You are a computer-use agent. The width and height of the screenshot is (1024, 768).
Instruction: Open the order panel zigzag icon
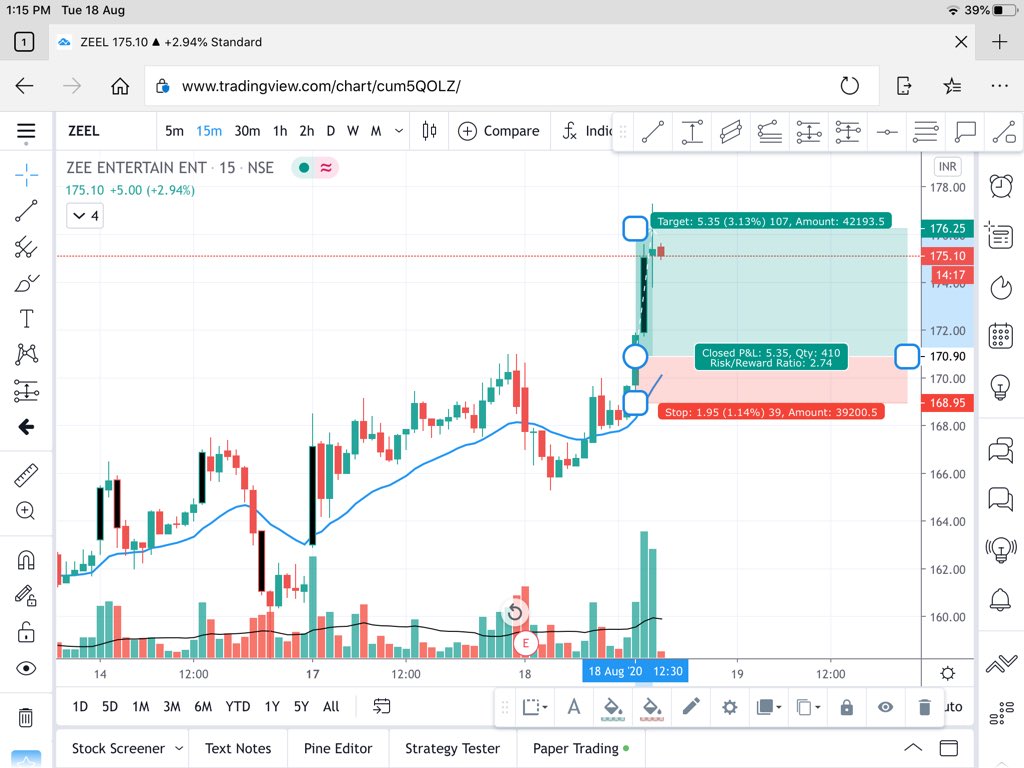point(1002,663)
